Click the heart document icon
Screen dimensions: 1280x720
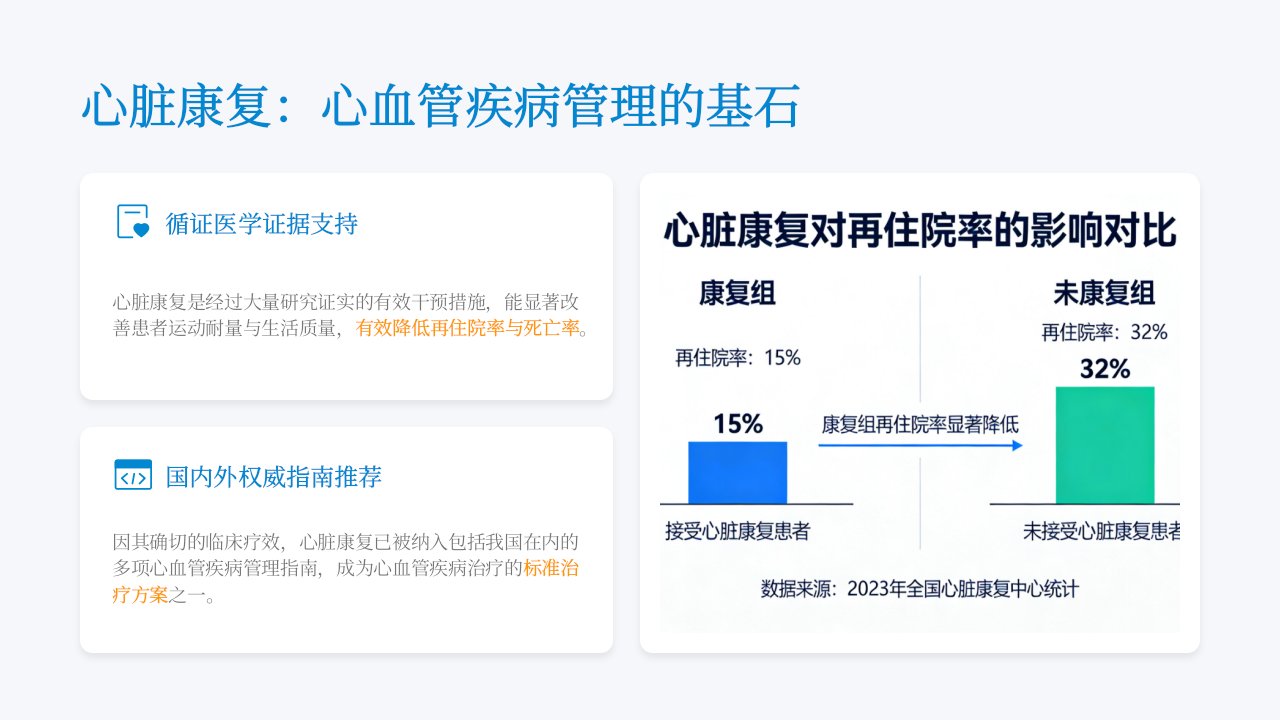click(133, 222)
